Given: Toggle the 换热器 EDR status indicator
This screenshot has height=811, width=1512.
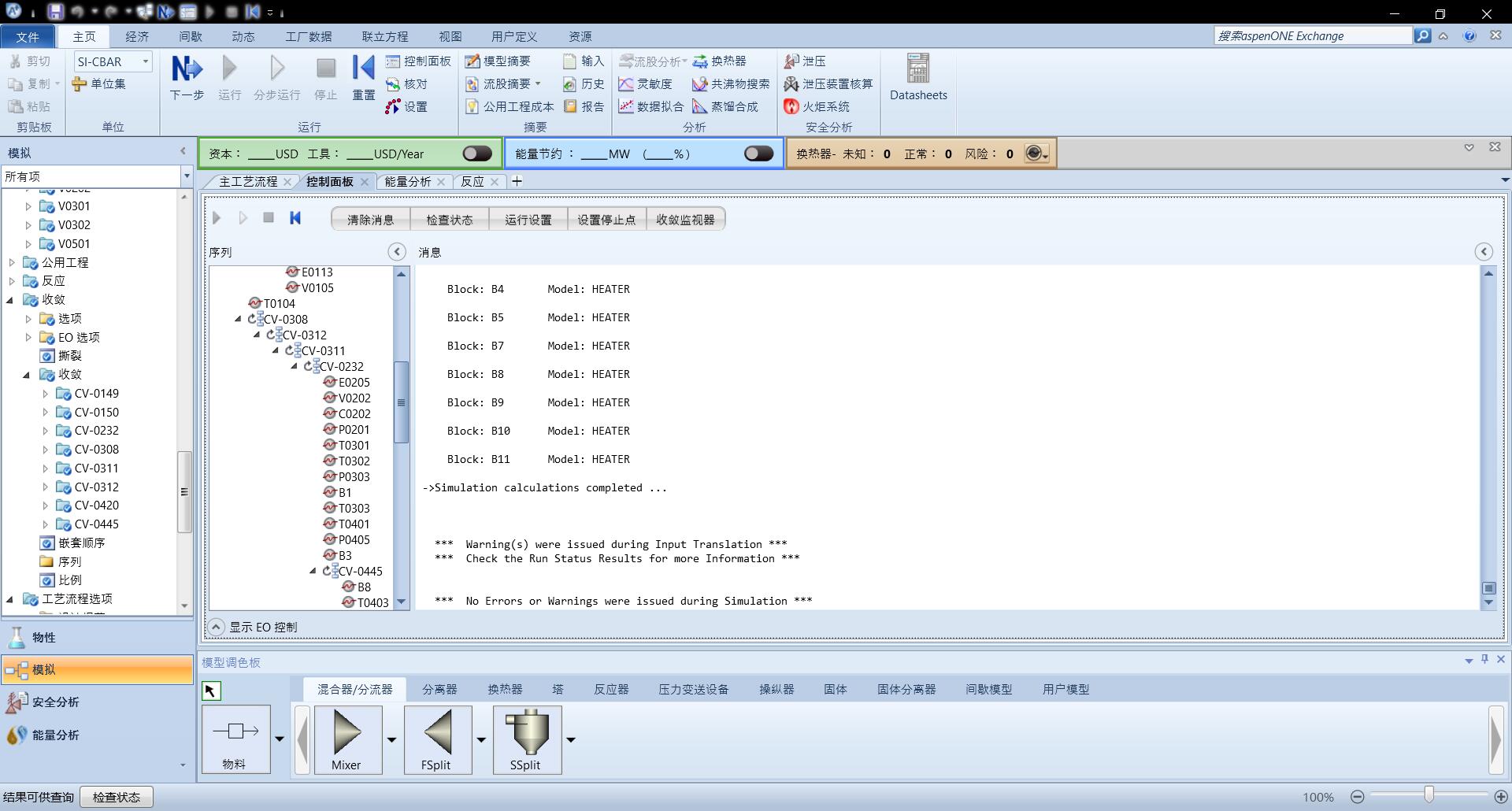Looking at the screenshot, I should pyautogui.click(x=1036, y=154).
